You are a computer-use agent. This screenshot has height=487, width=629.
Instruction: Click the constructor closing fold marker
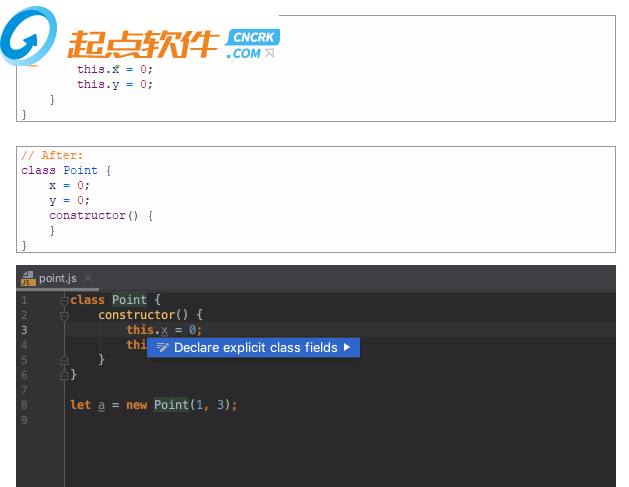click(64, 360)
